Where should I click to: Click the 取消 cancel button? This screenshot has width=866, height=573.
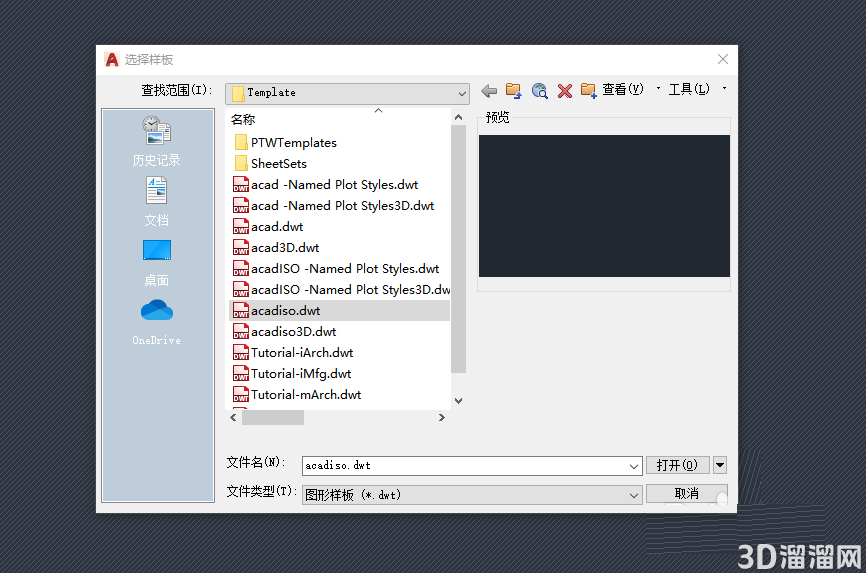(687, 493)
